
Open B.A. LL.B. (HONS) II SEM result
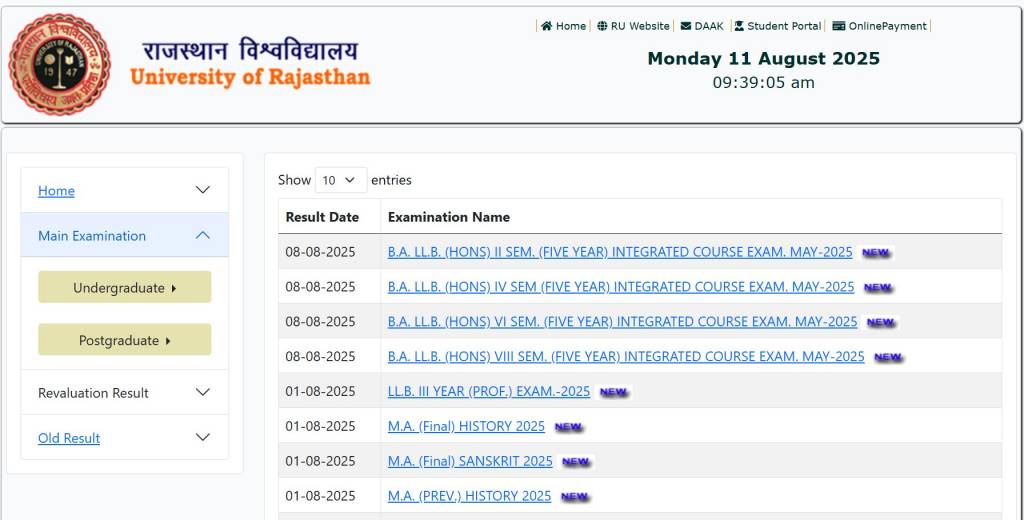(619, 252)
